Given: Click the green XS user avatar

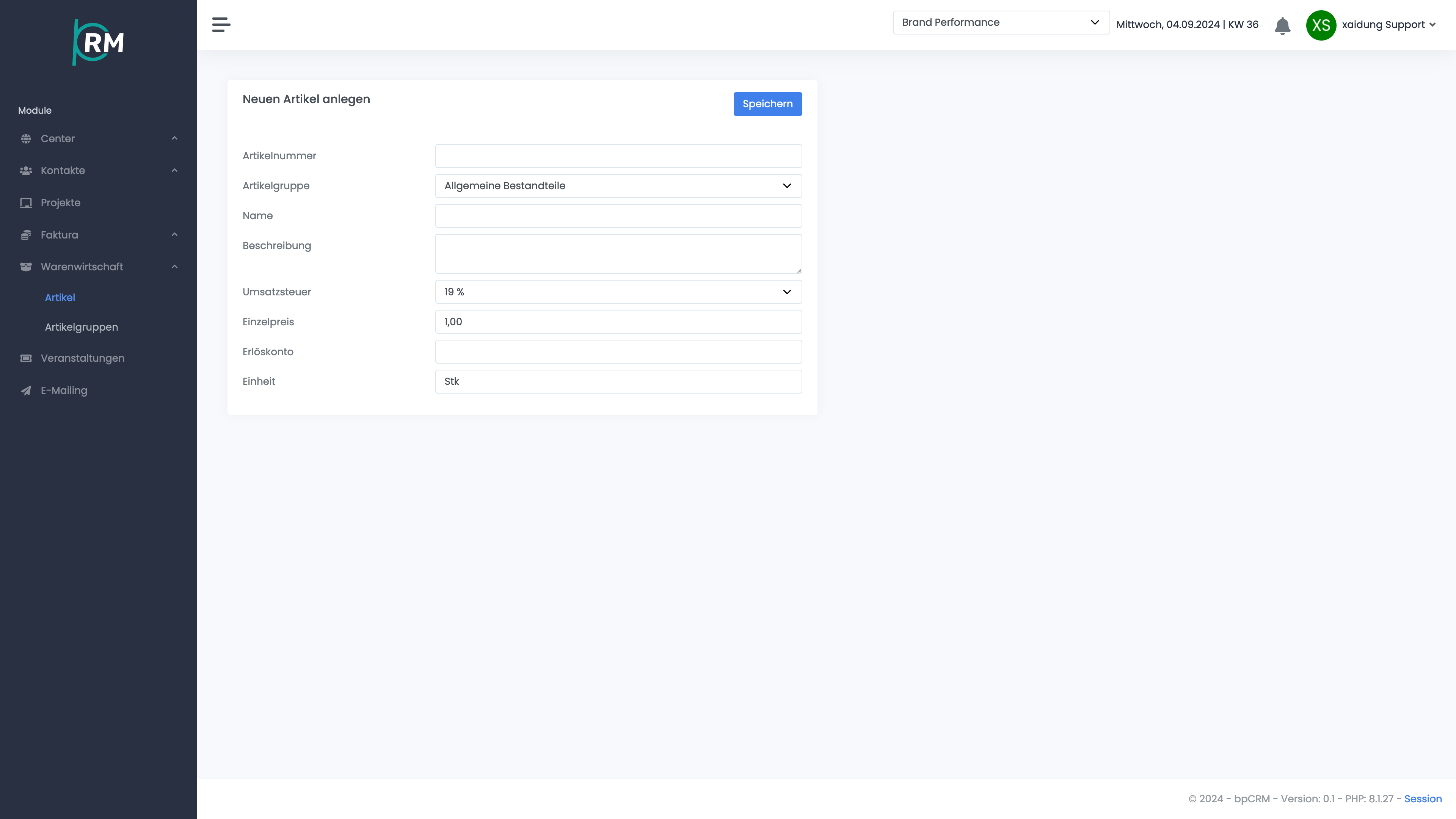Looking at the screenshot, I should 1321,25.
